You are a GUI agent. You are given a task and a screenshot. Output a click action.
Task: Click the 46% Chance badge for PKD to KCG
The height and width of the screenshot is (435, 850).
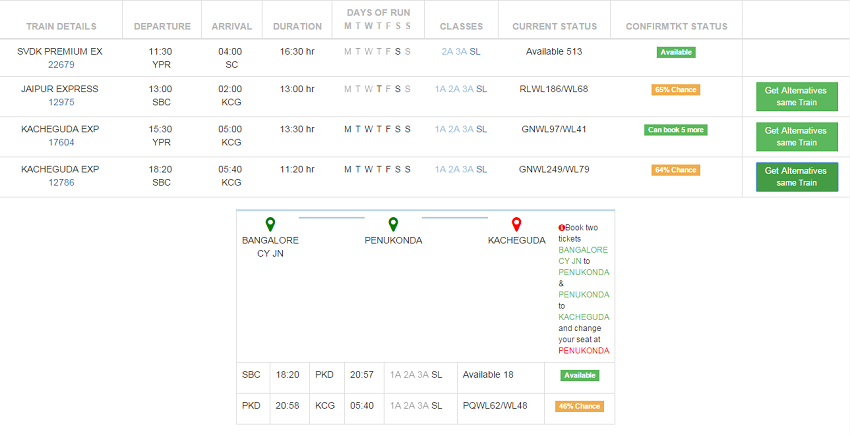(579, 407)
